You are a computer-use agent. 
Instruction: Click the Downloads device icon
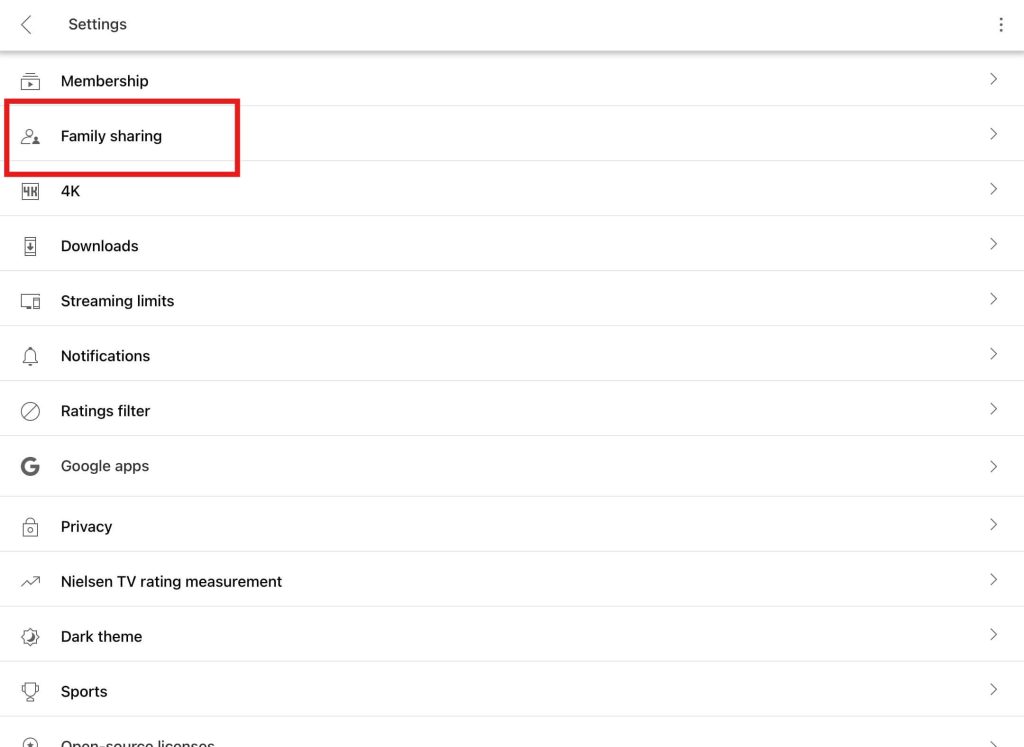point(30,246)
